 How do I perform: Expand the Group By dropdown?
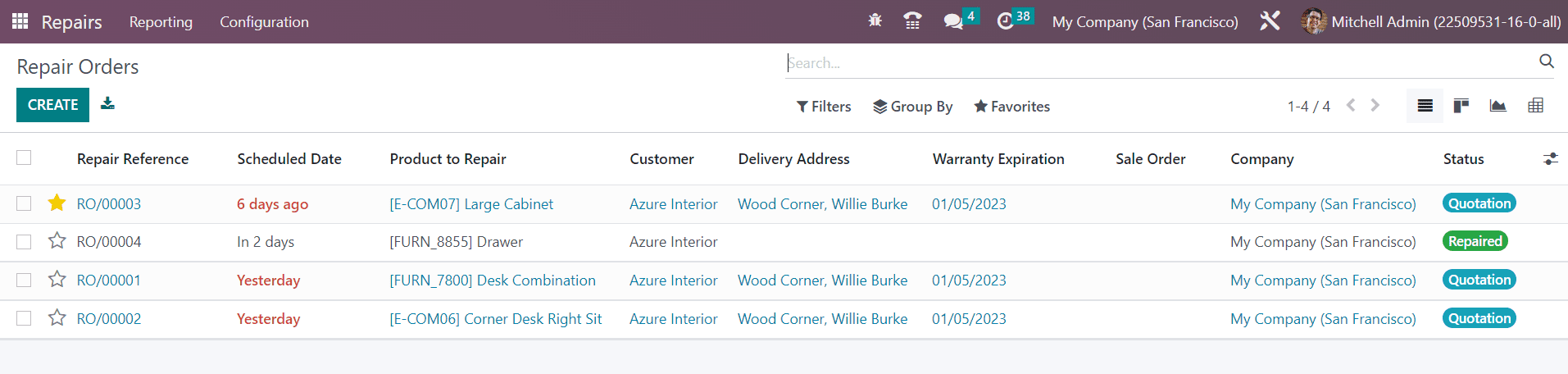tap(912, 107)
